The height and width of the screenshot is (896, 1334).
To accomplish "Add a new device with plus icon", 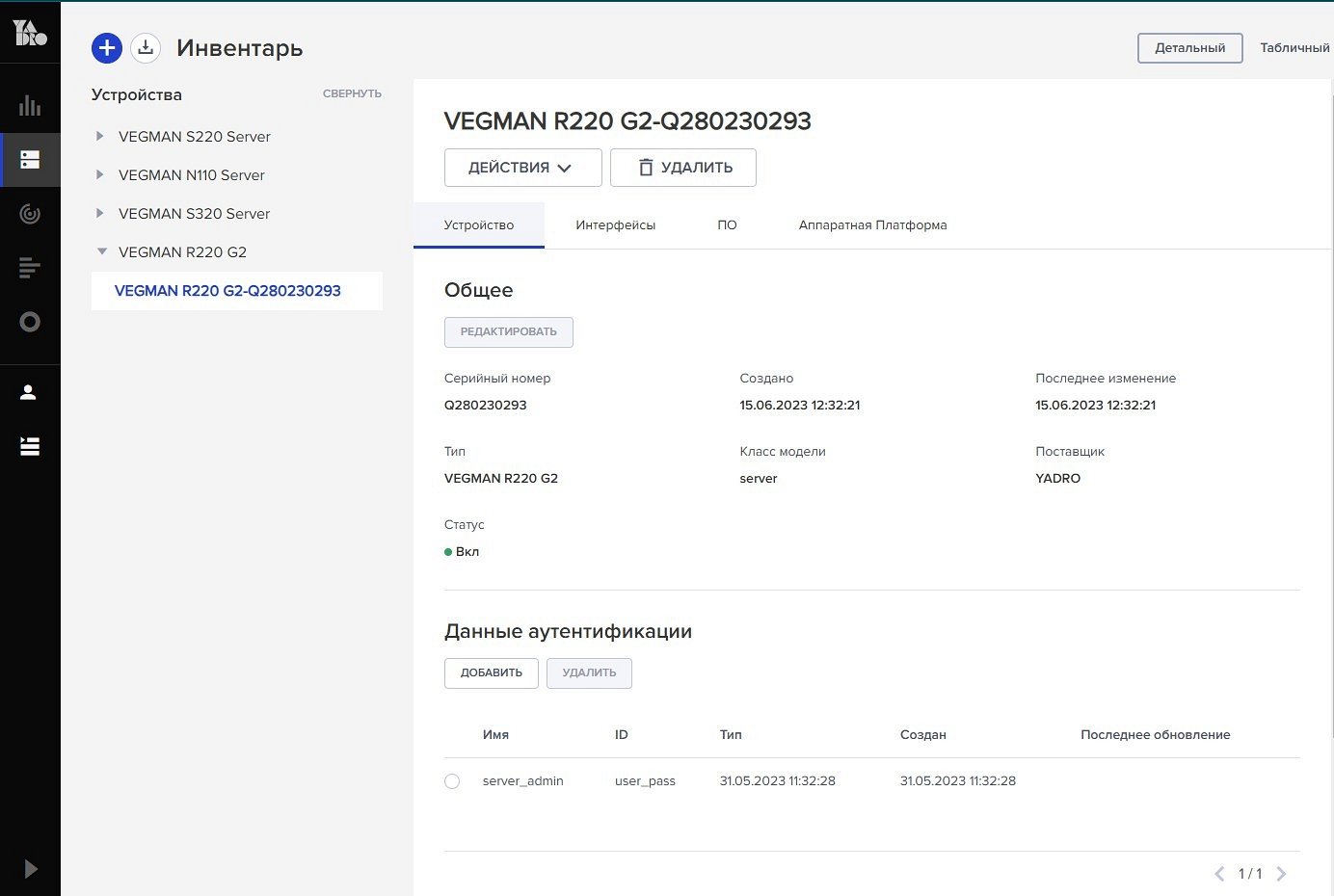I will tap(107, 48).
